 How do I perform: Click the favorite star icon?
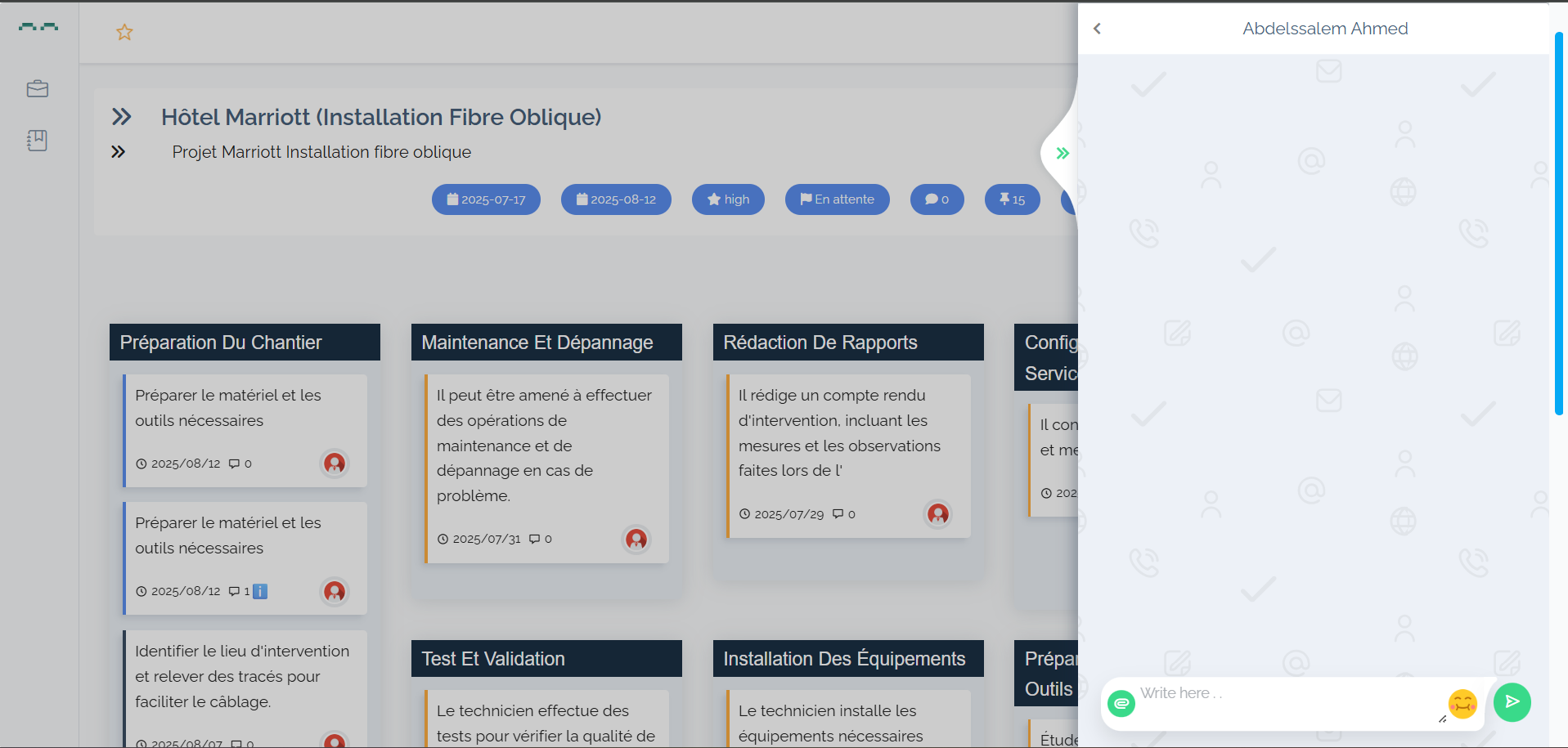124,33
